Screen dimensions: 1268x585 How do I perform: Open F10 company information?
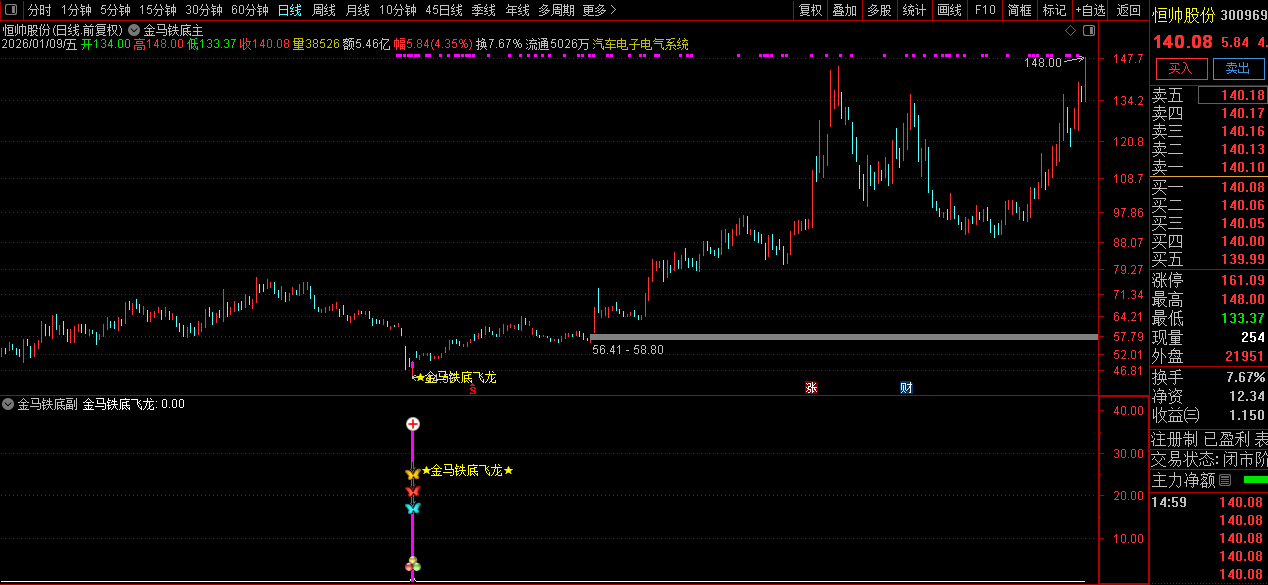point(985,10)
